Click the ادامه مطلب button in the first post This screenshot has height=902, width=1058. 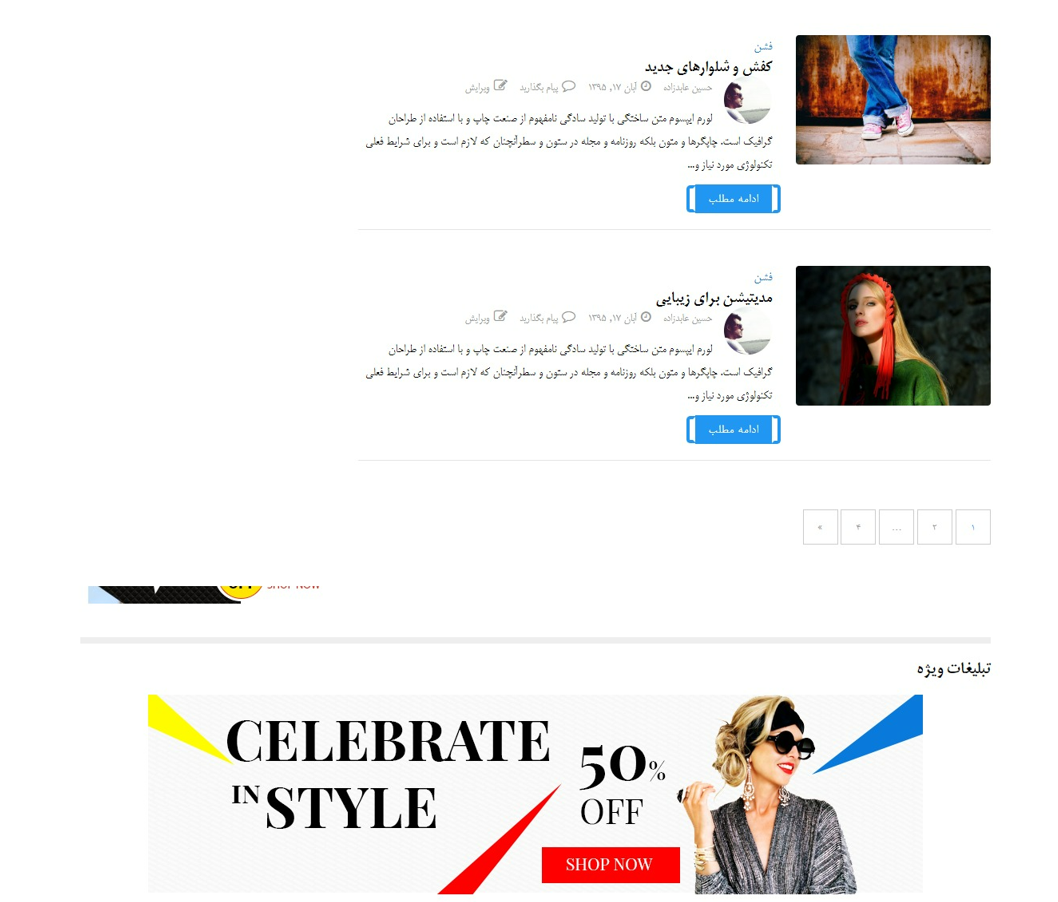point(733,198)
